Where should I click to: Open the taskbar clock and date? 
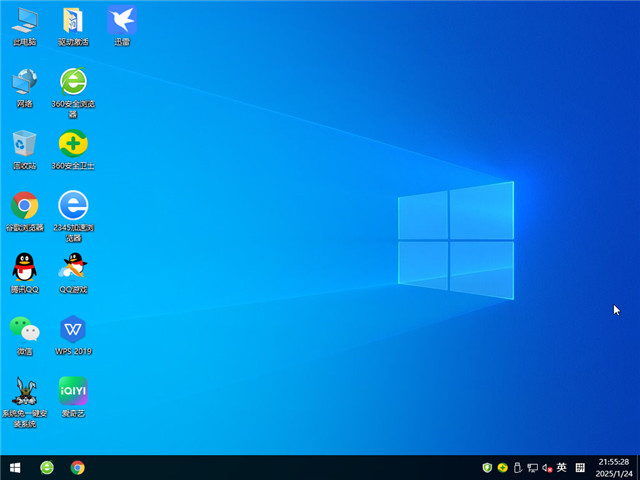(613, 467)
